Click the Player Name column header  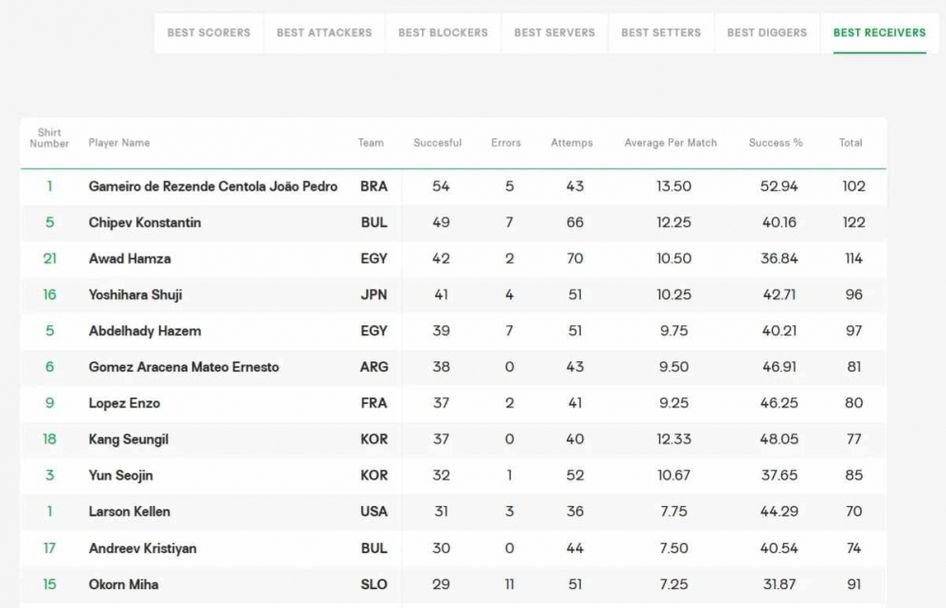(119, 143)
